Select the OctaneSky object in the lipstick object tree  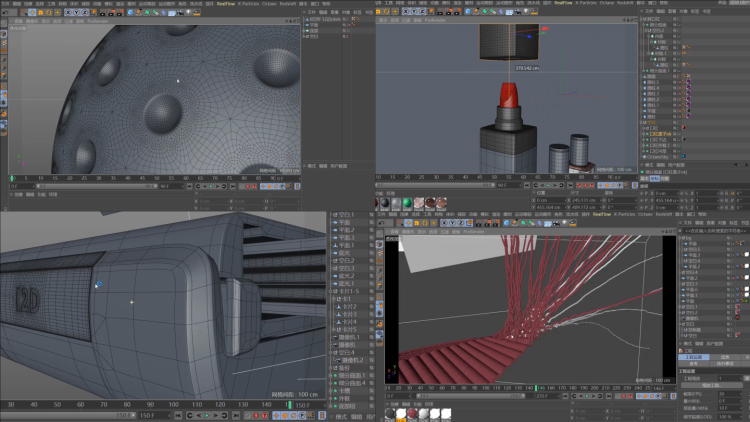click(656, 157)
